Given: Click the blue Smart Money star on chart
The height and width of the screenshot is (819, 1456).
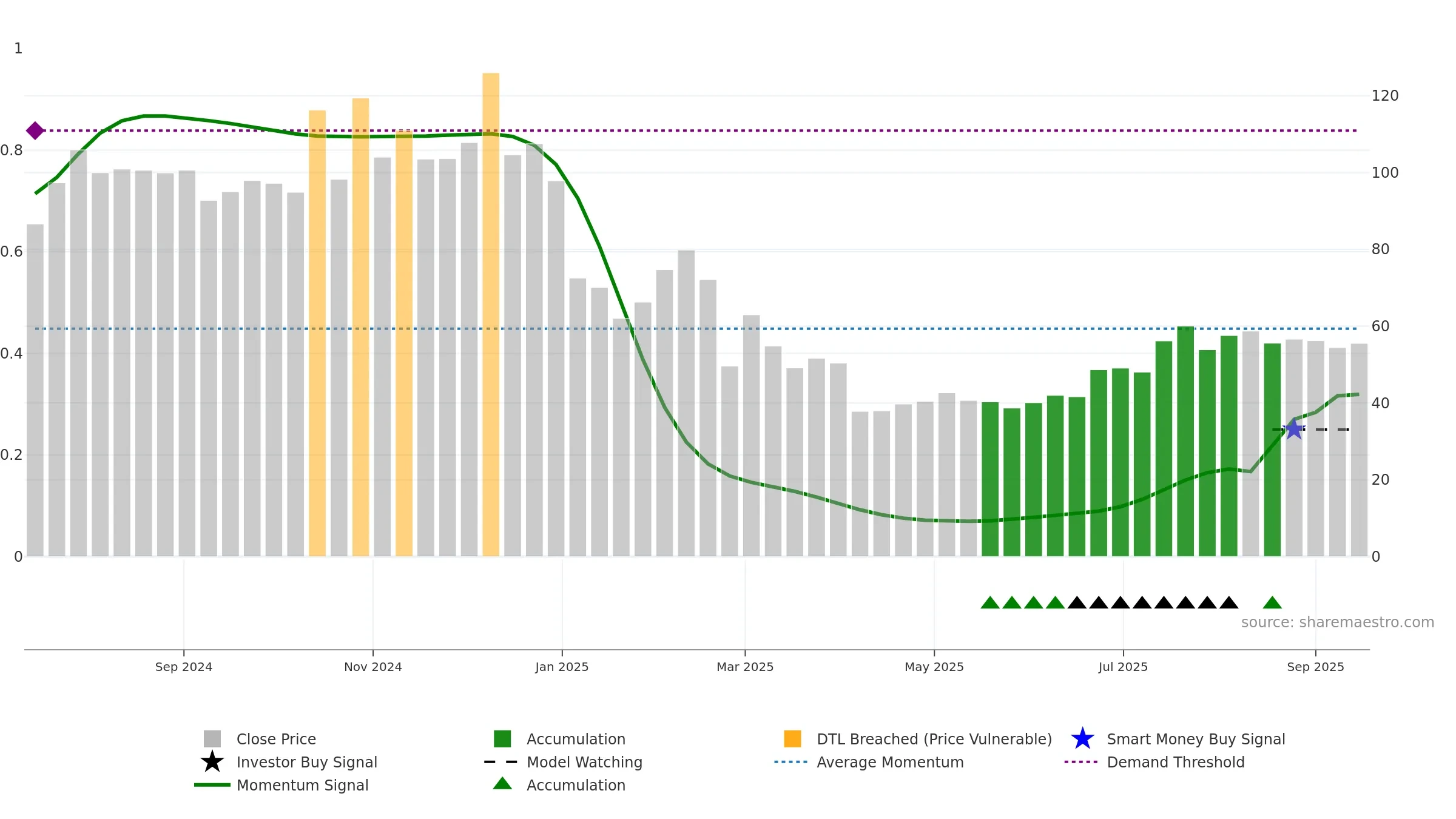Looking at the screenshot, I should coord(1294,429).
